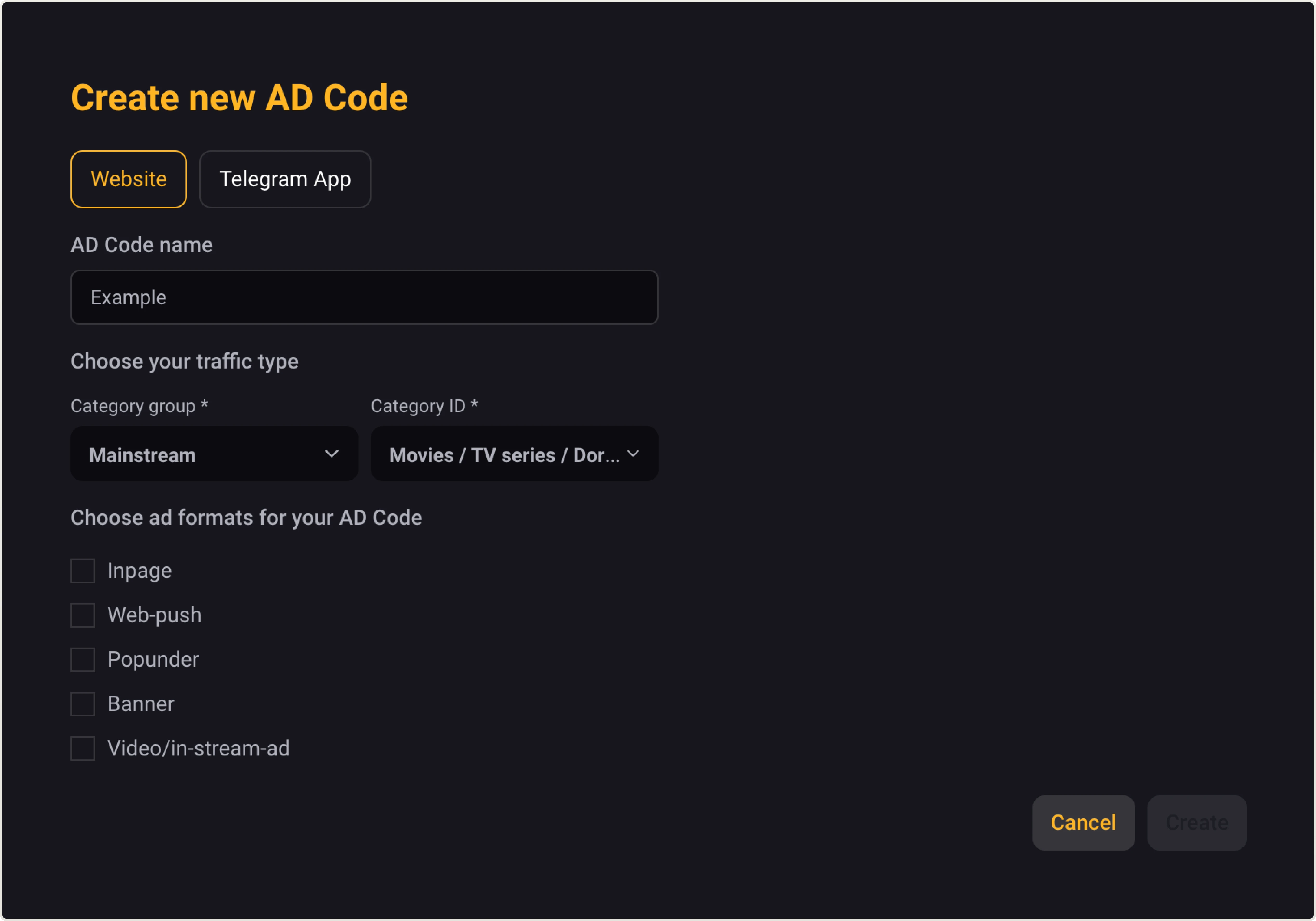Check the Banner ad format

pos(83,704)
